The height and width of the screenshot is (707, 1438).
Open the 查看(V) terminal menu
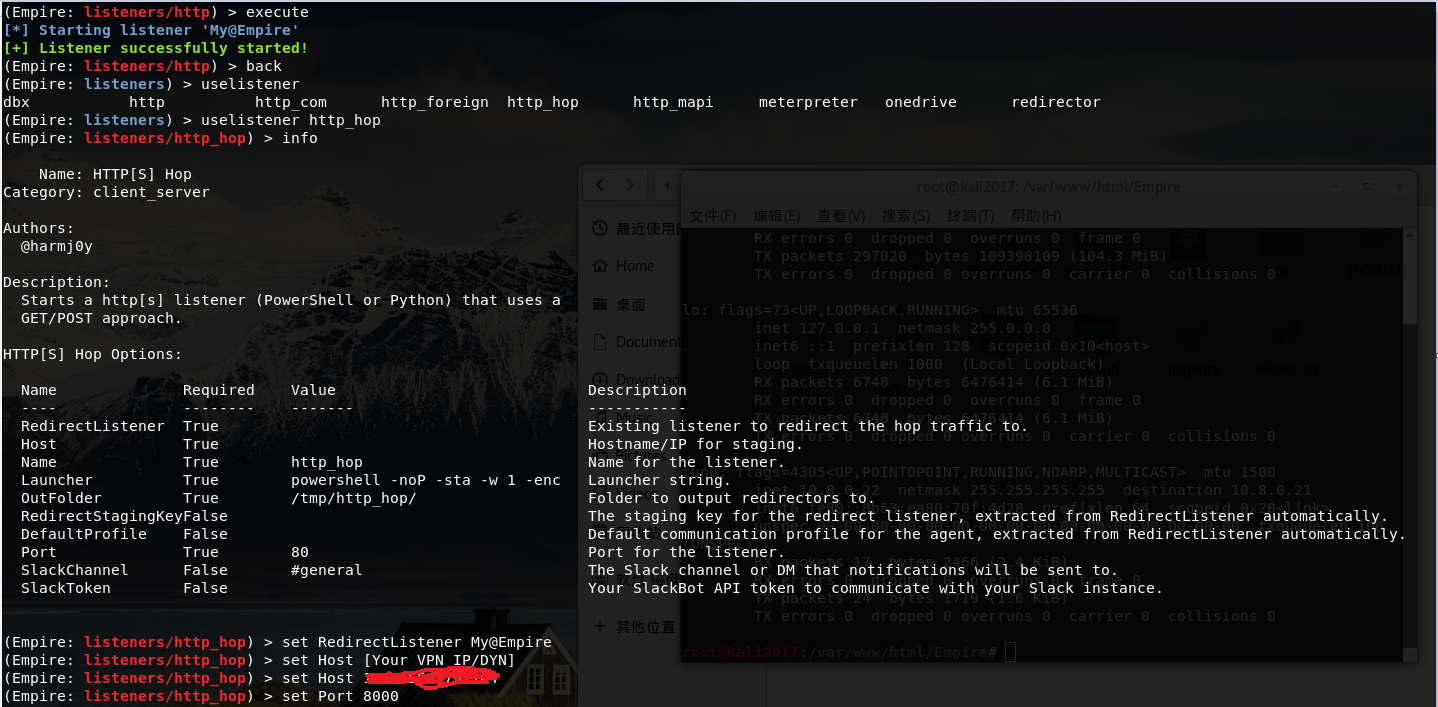(x=841, y=216)
